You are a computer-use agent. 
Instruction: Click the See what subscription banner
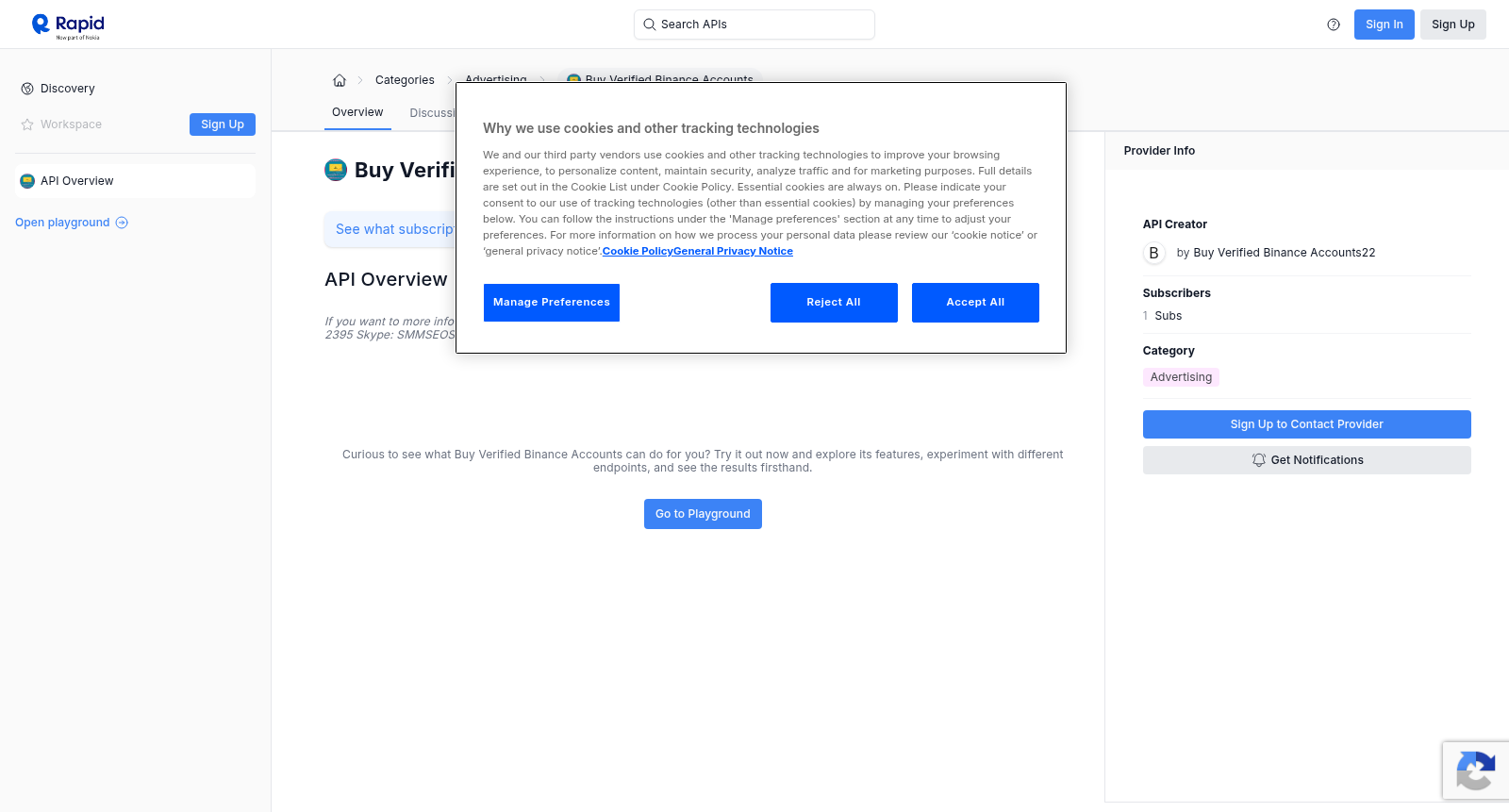pyautogui.click(x=390, y=229)
